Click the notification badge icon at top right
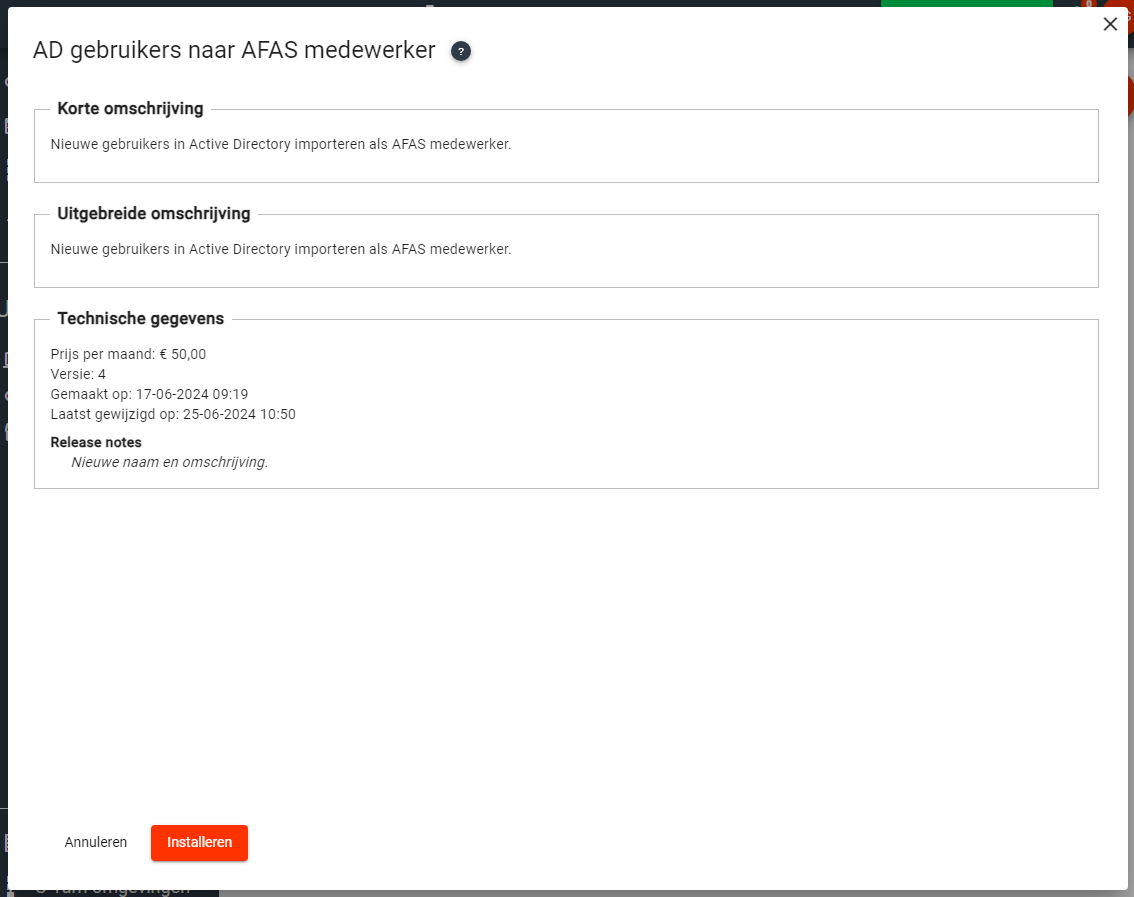Screen dimensions: 1134x897 coord(1086,4)
